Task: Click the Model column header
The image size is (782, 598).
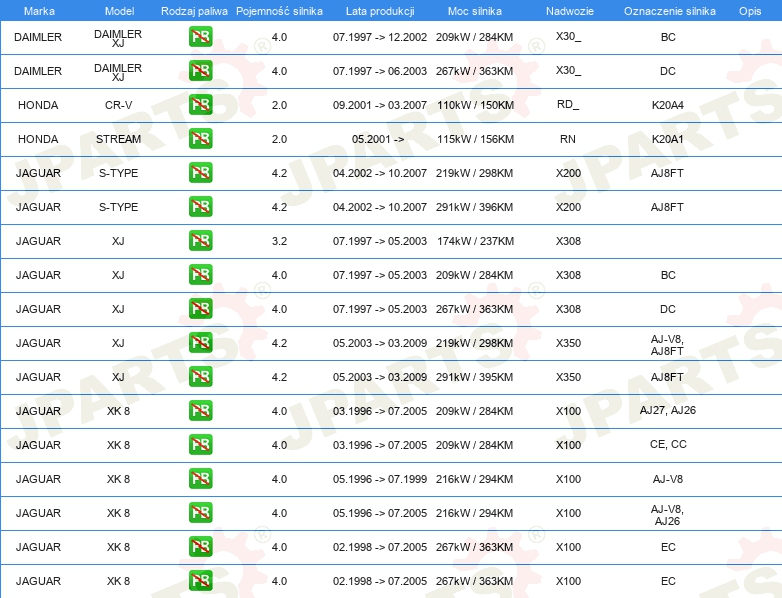Action: click(120, 11)
